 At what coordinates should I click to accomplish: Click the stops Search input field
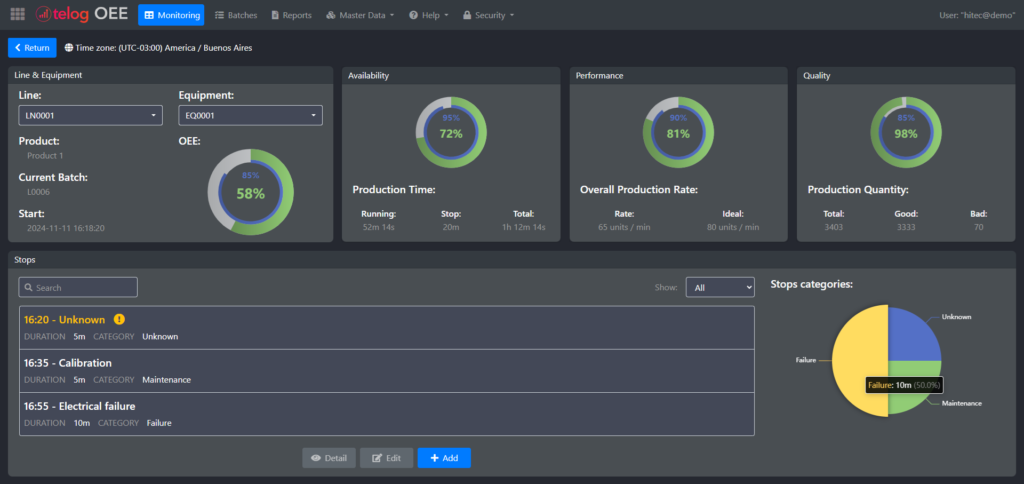tap(78, 288)
